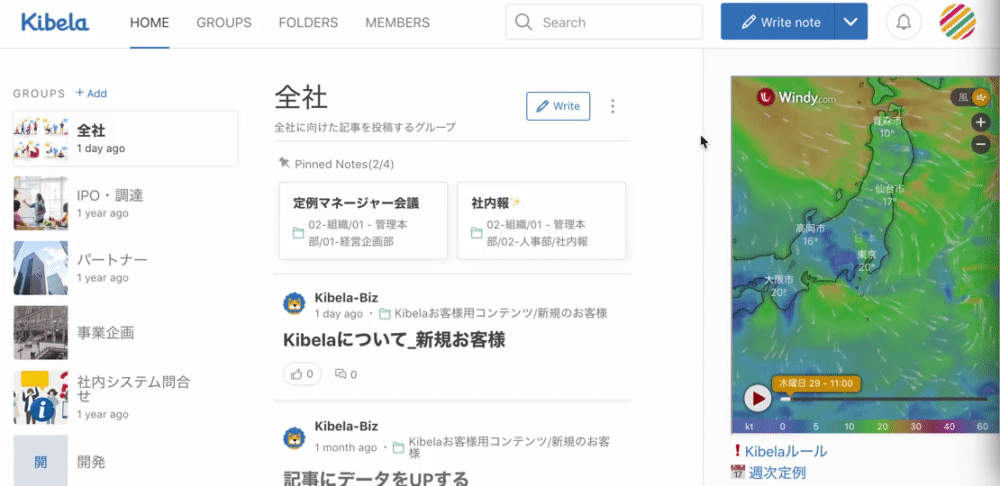Open the user profile avatar
Viewport: 1000px width, 486px height.
coord(957,22)
